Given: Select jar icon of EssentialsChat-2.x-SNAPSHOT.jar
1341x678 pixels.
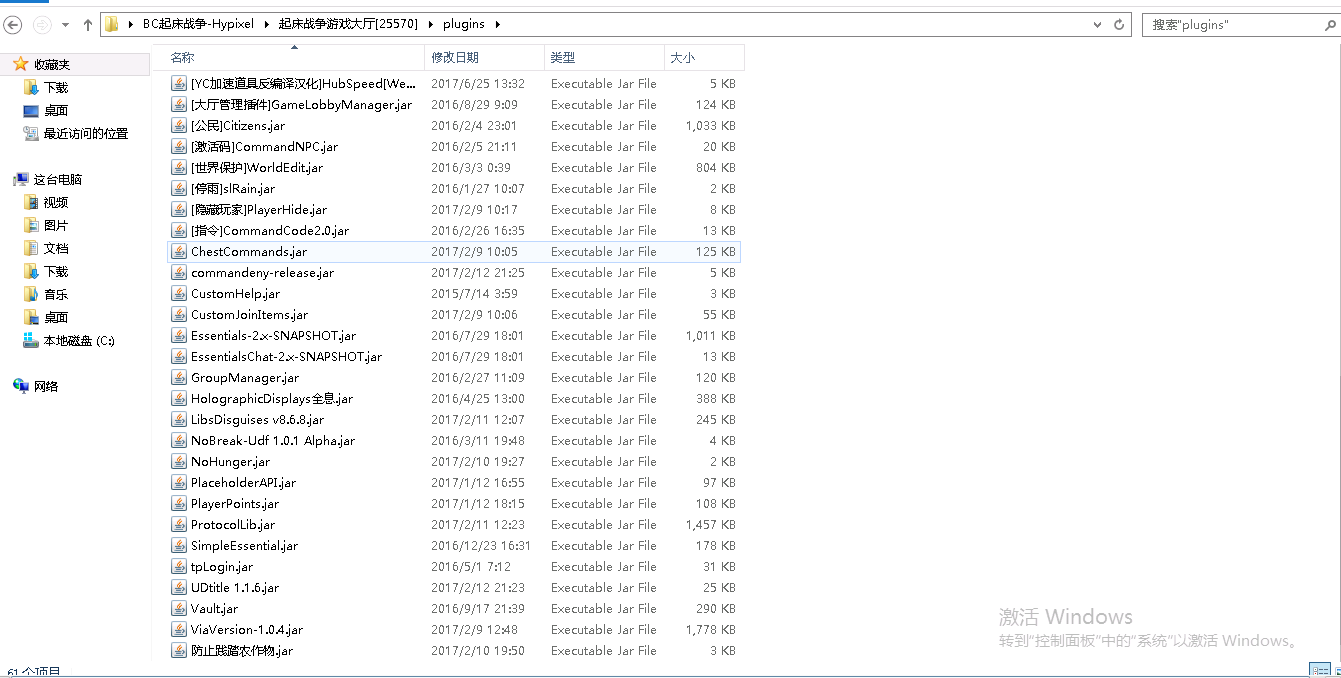Looking at the screenshot, I should (x=179, y=357).
